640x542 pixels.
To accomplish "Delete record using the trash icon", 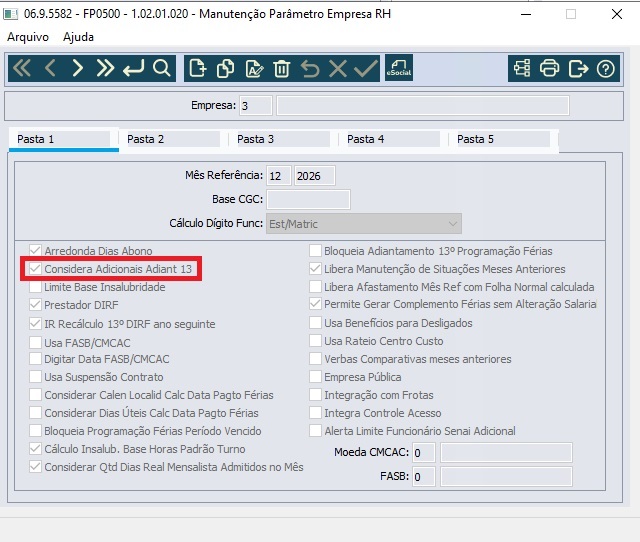I will pos(282,68).
